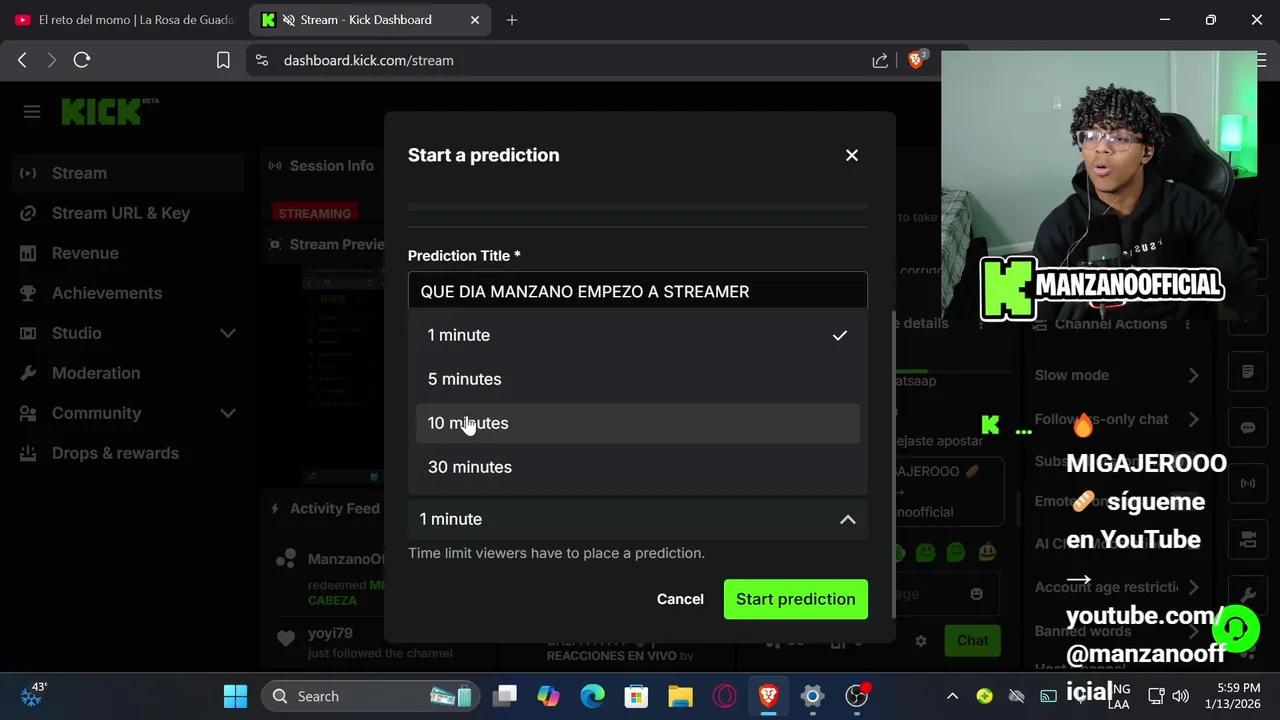Open OBS Studio from the taskbar
The height and width of the screenshot is (720, 1280).
point(857,696)
